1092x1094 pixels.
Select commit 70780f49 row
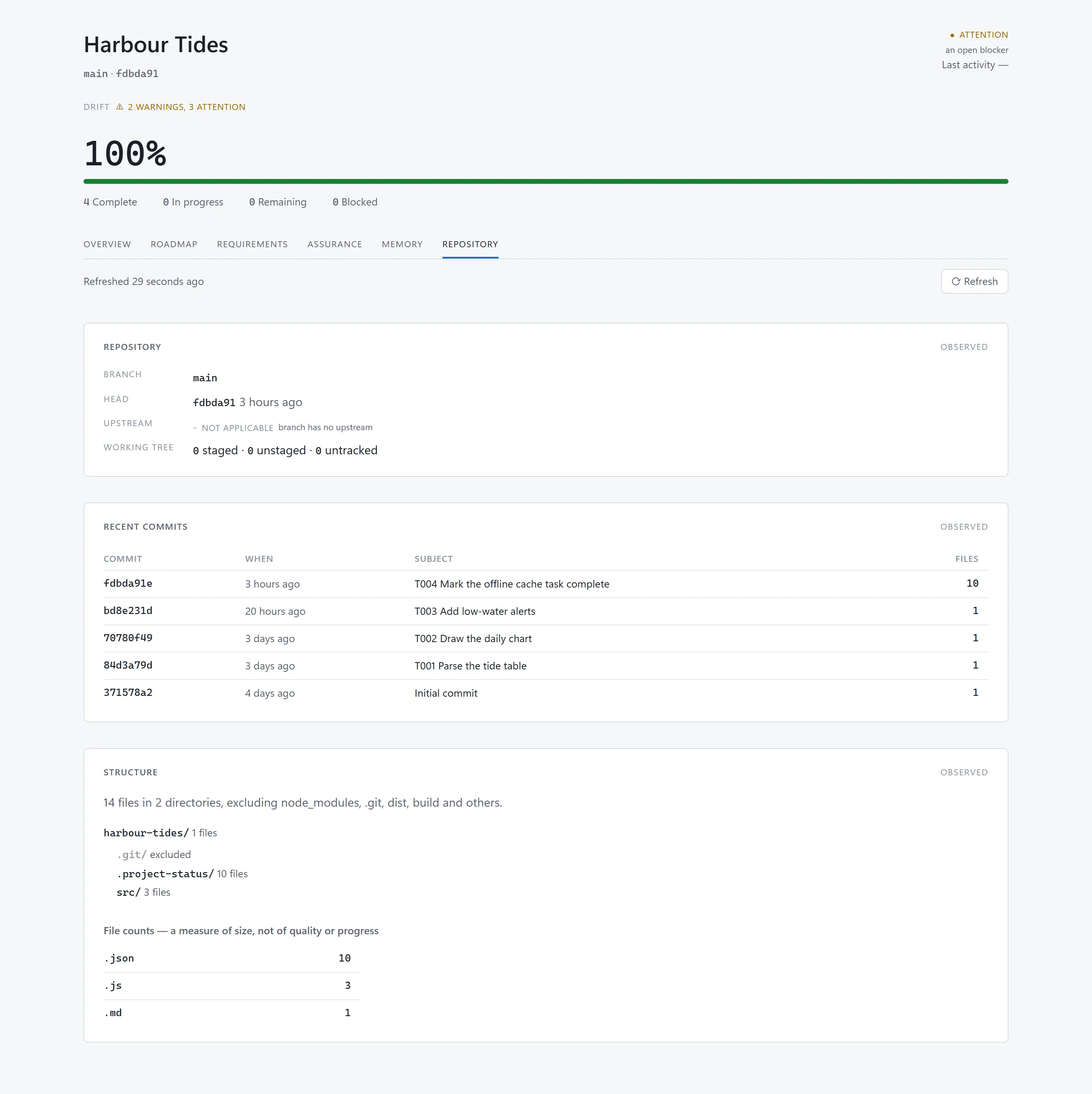546,638
